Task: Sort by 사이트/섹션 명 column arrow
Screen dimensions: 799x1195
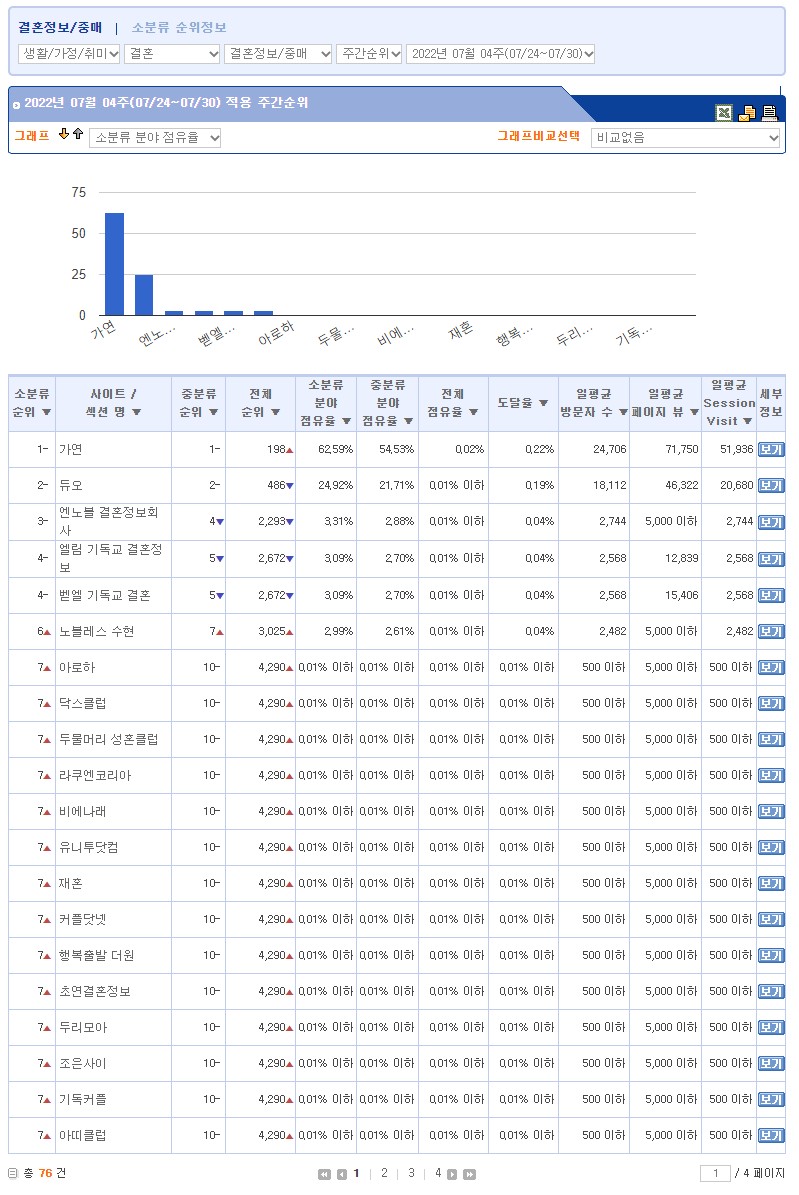Action: click(x=136, y=412)
